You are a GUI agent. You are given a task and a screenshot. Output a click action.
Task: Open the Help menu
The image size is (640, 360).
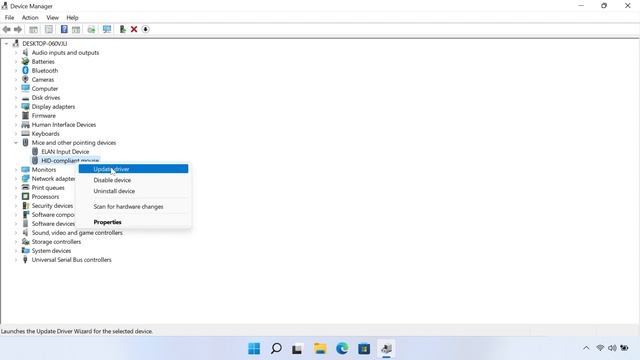72,18
